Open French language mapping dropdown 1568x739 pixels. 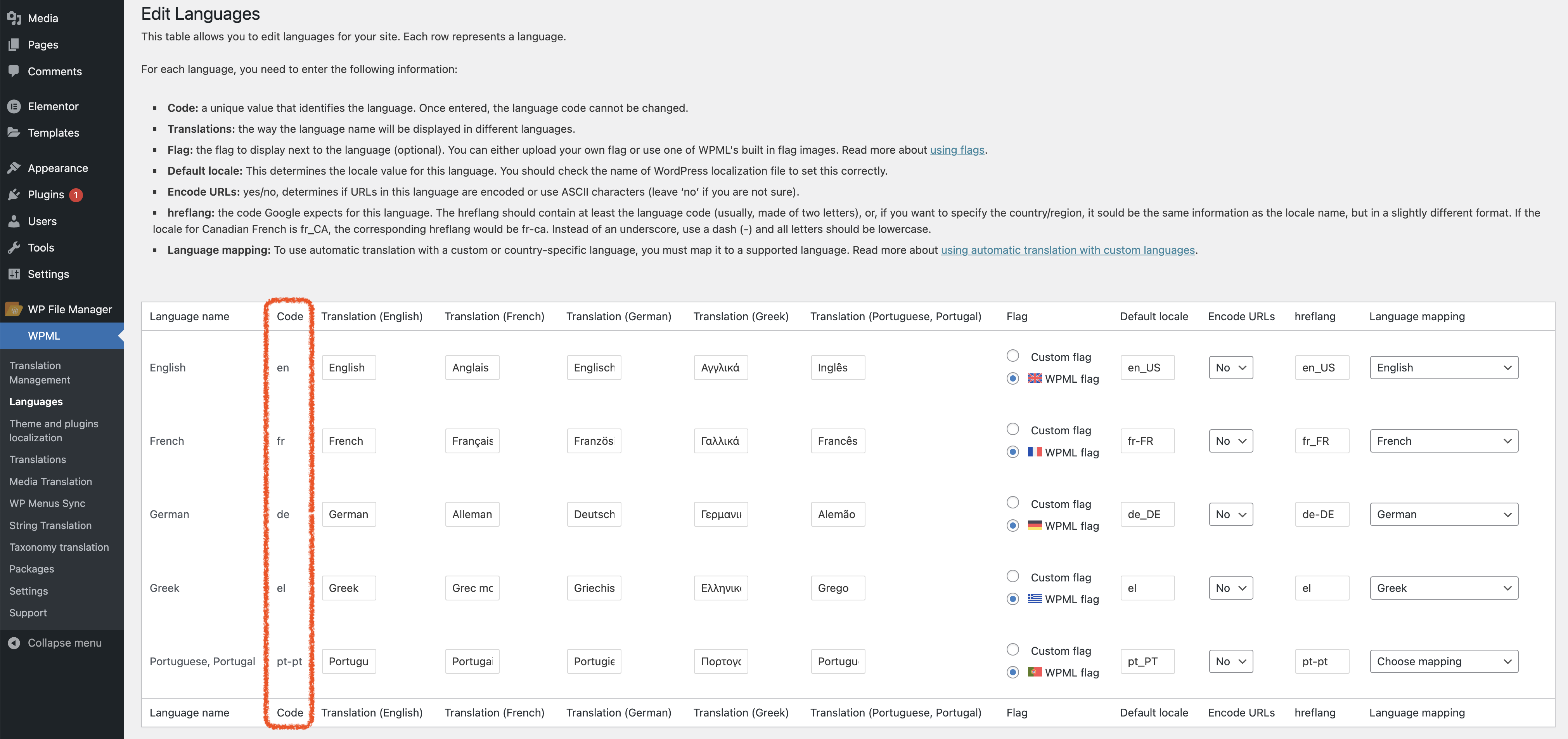tap(1444, 441)
